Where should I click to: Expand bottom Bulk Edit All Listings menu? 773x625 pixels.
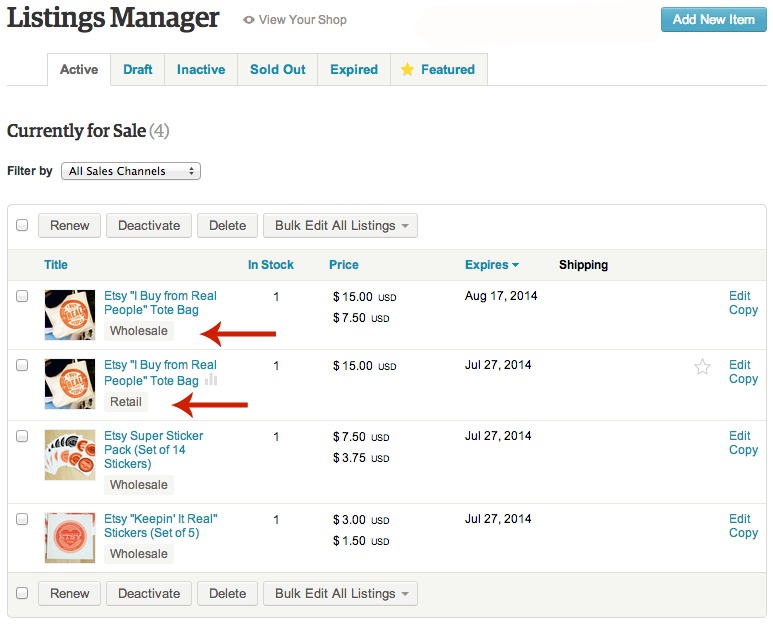coord(340,593)
